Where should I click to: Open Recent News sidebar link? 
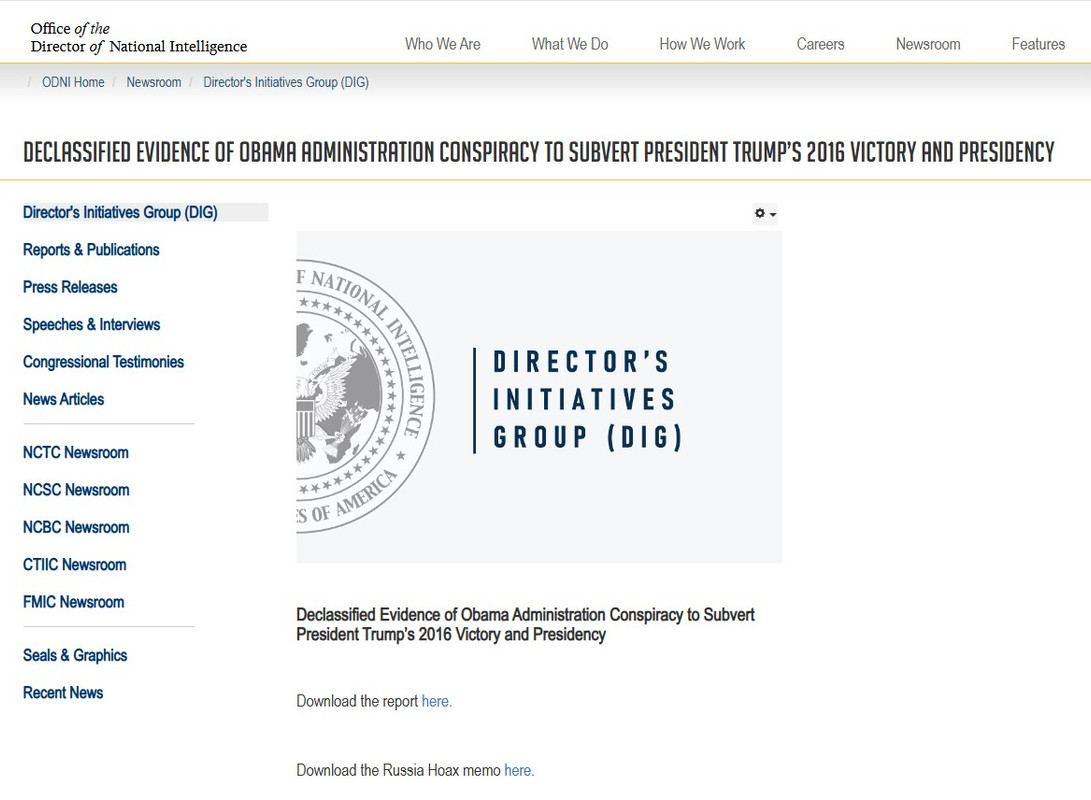coord(63,693)
